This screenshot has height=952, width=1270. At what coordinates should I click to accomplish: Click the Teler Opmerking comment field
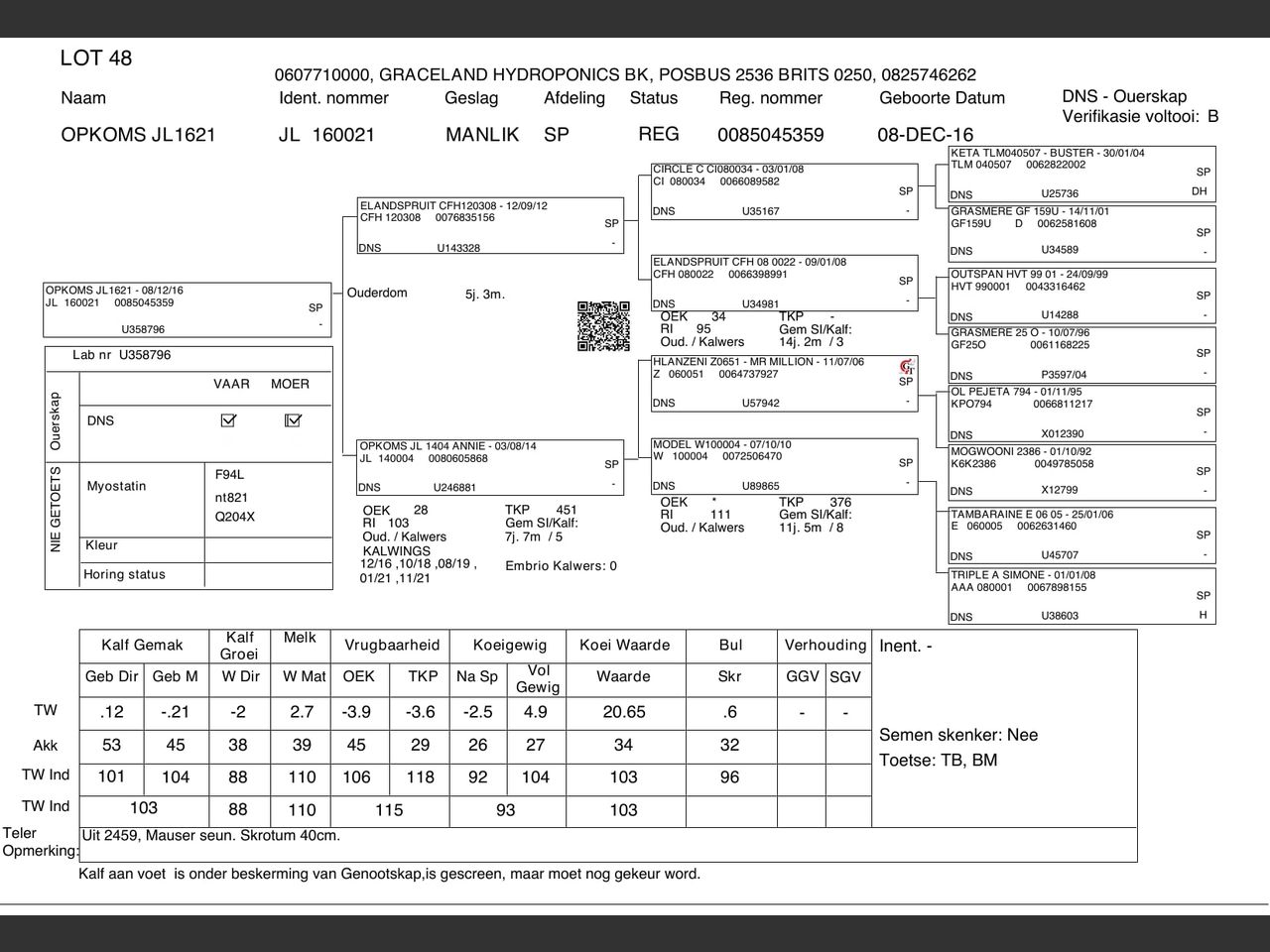click(607, 844)
